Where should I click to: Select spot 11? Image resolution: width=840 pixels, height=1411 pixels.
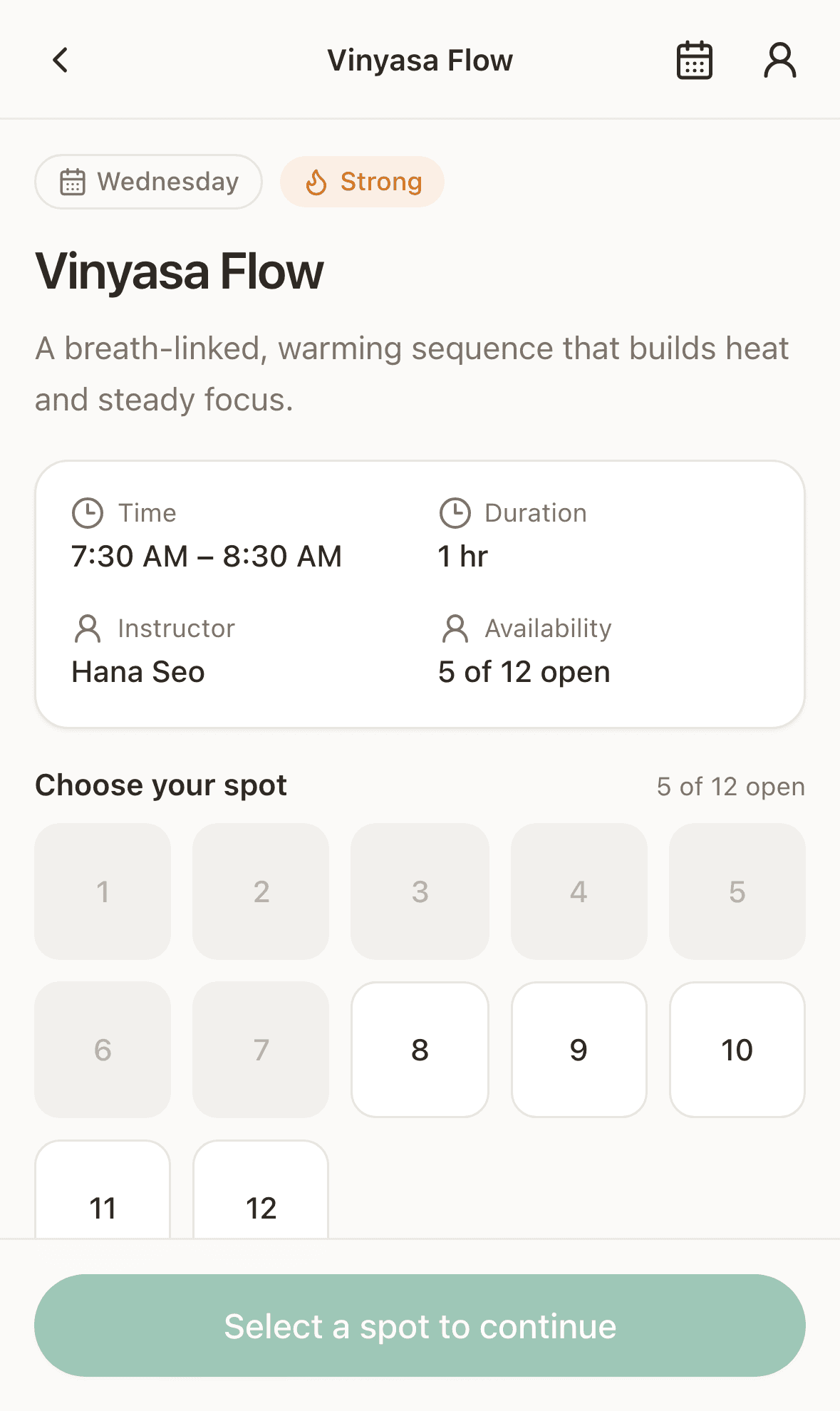coord(103,1190)
